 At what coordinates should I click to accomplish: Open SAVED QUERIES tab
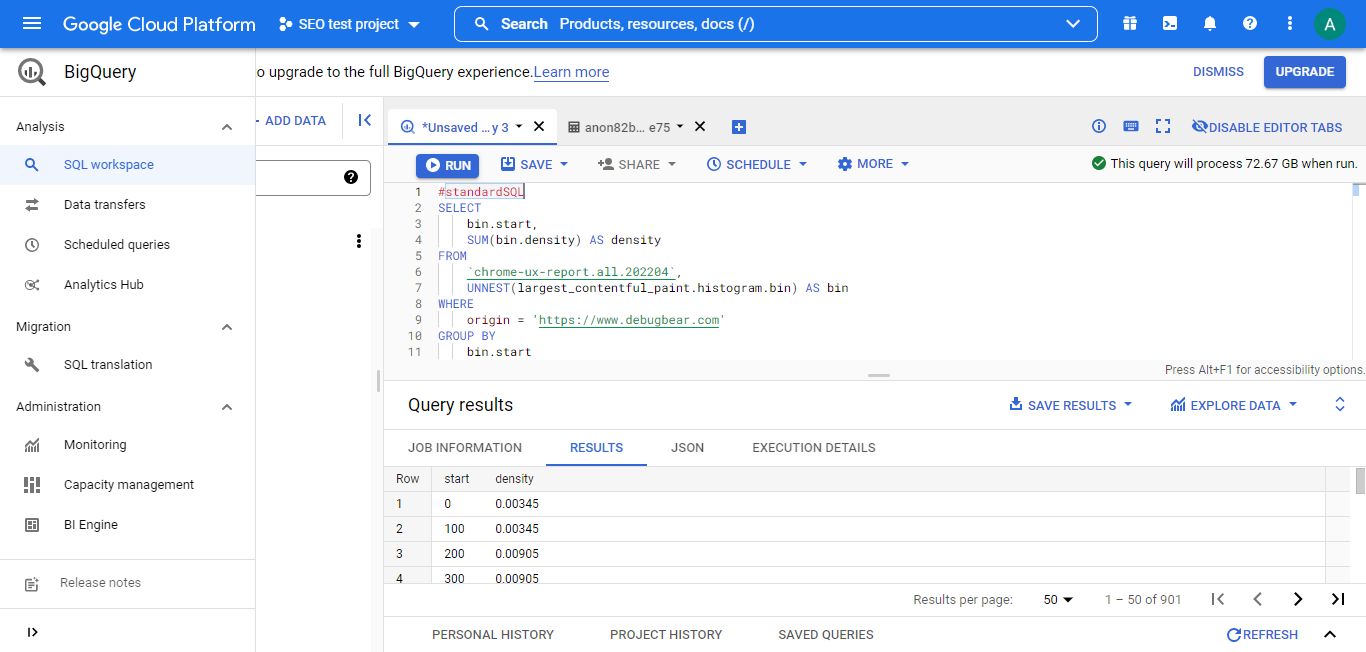point(826,634)
